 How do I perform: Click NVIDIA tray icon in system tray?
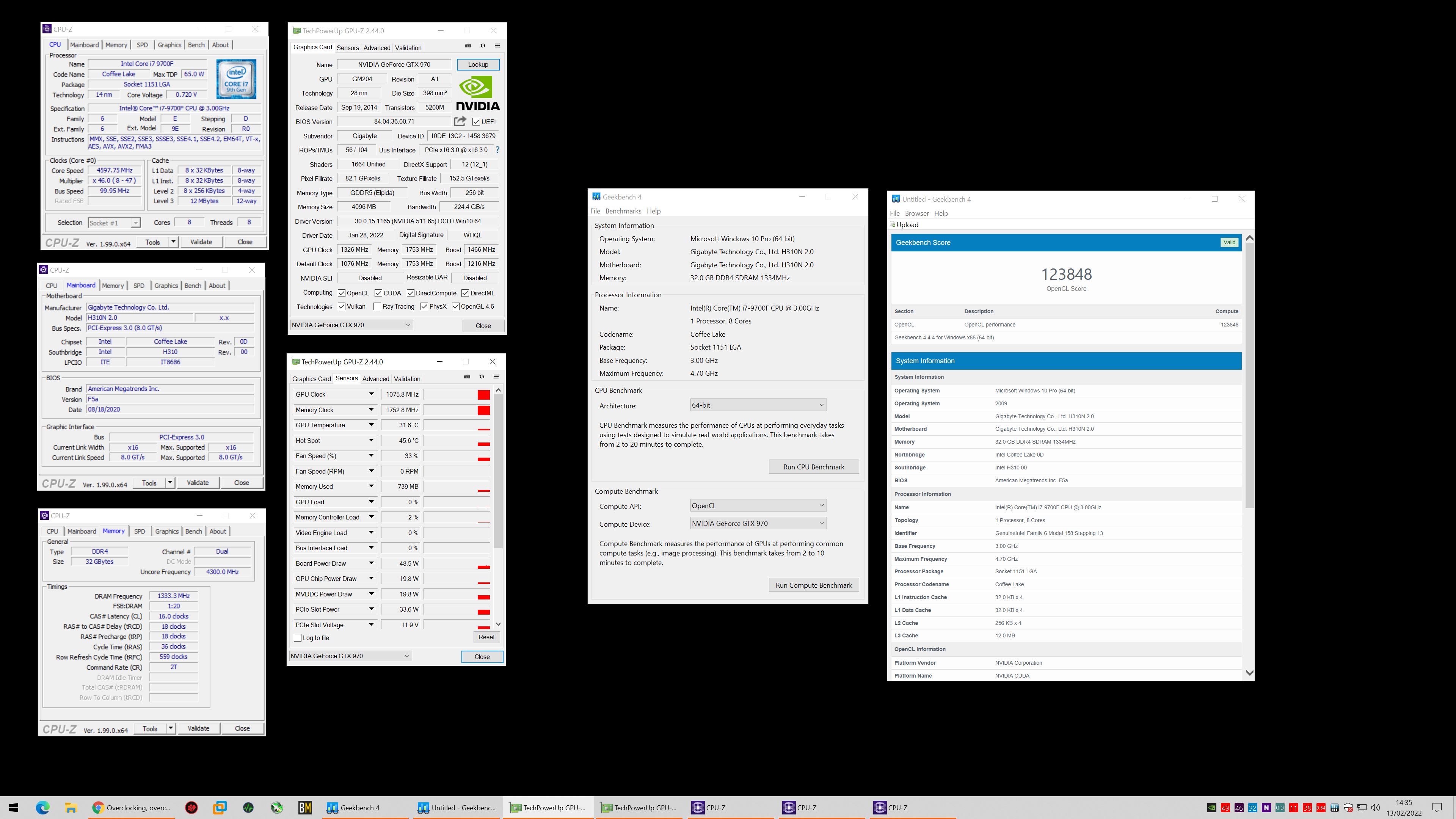(1211, 808)
